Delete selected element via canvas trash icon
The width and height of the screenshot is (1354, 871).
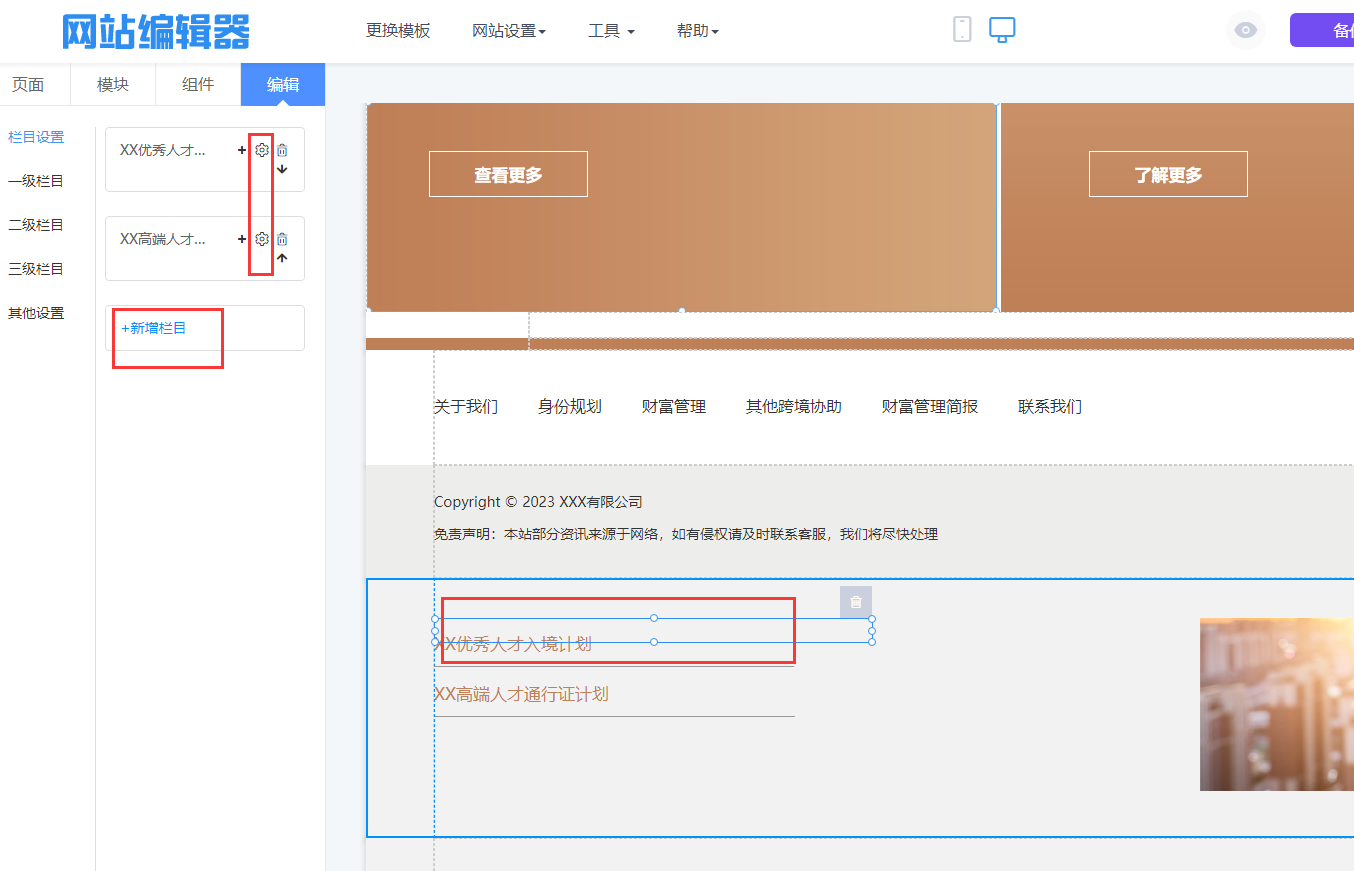[x=856, y=602]
